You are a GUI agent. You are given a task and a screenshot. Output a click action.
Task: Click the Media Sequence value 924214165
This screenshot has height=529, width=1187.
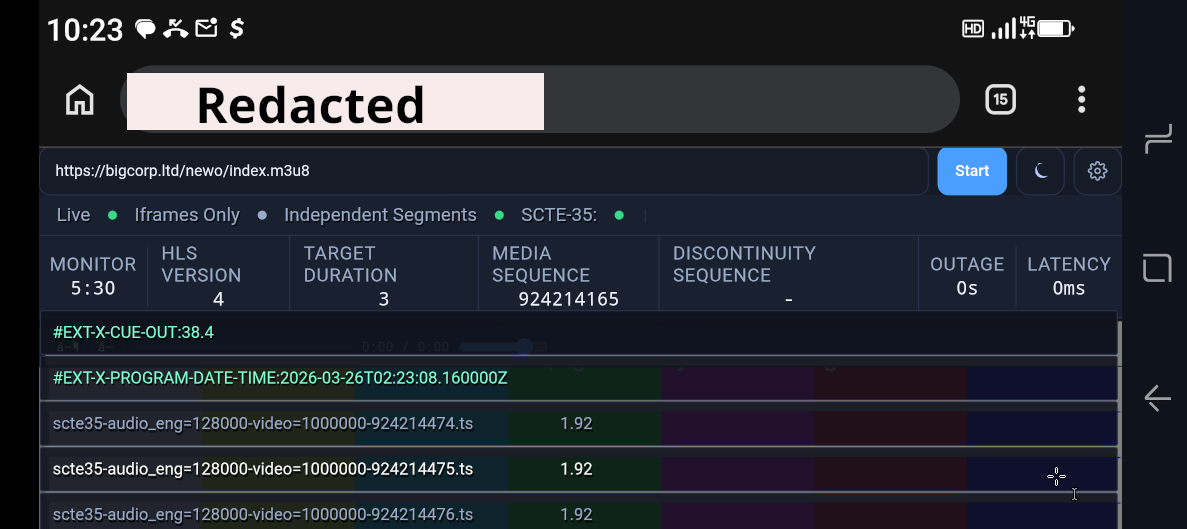(x=568, y=299)
